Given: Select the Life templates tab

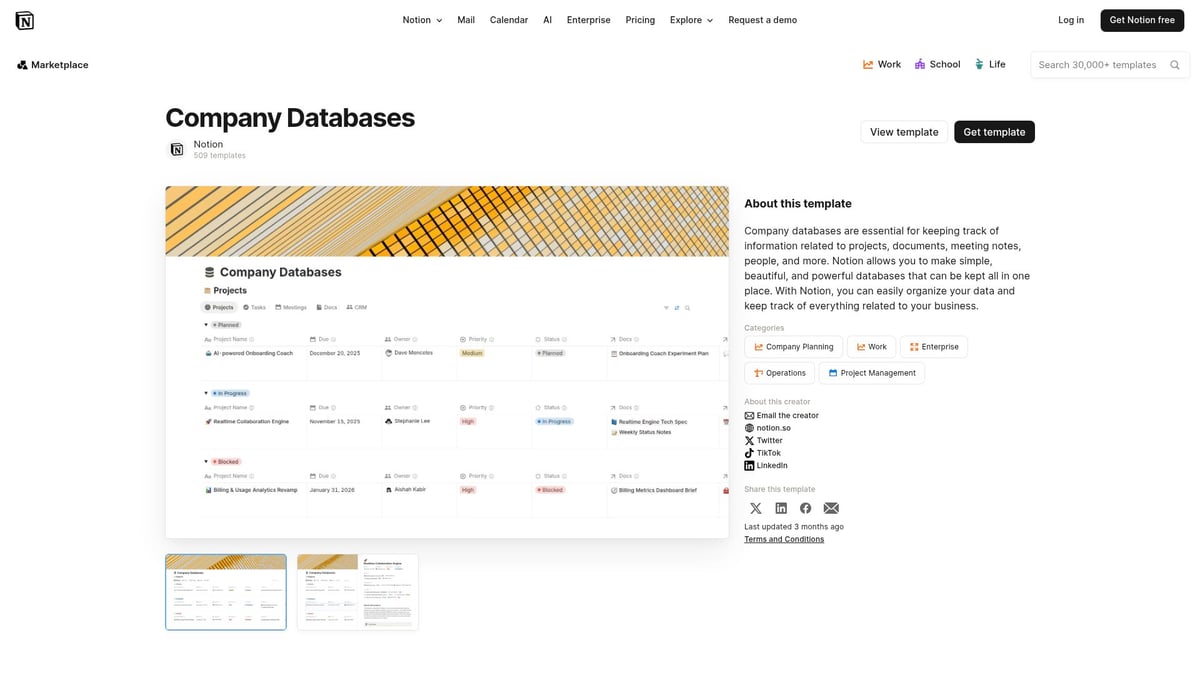Looking at the screenshot, I should 990,64.
